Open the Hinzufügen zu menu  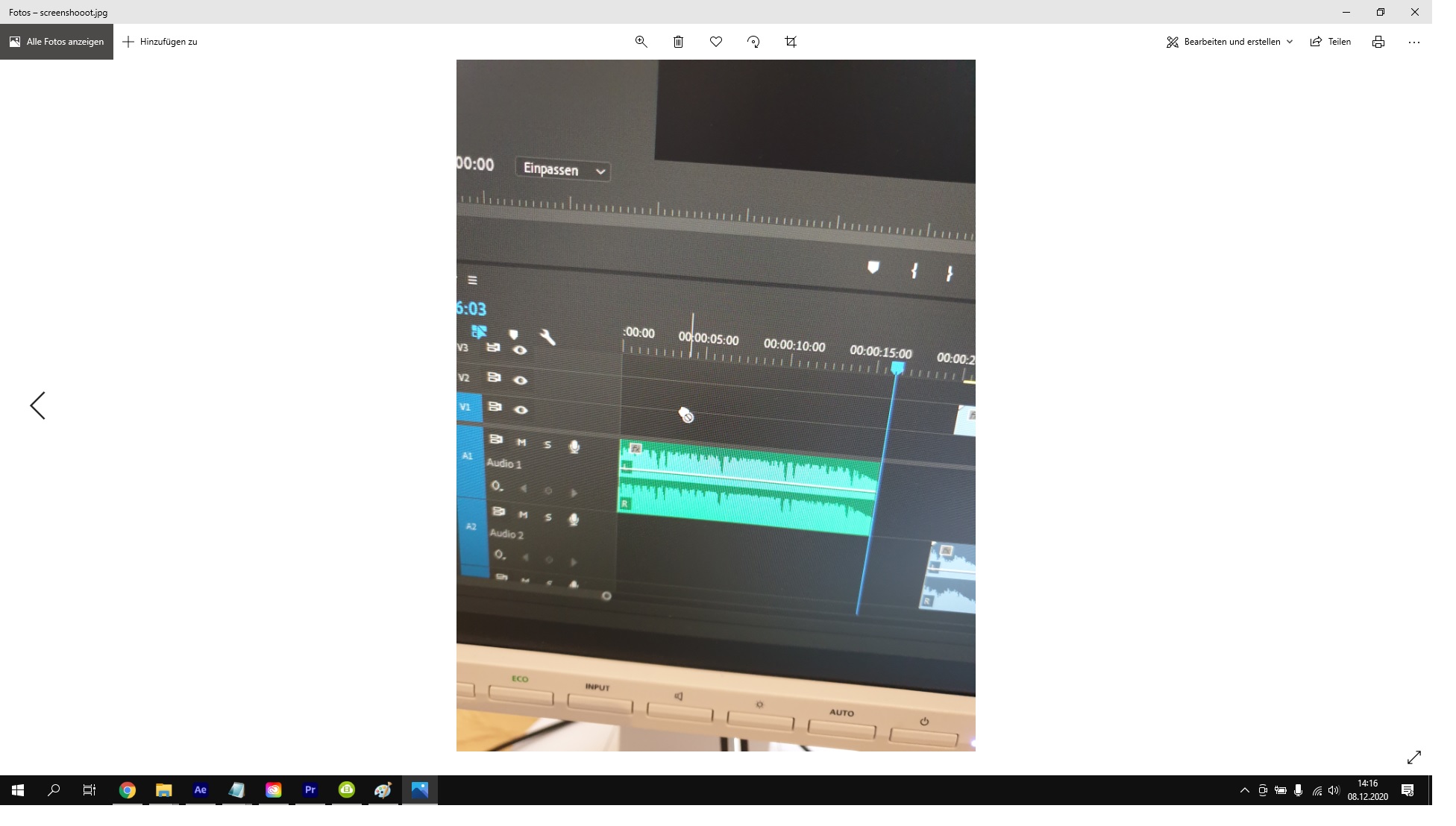click(160, 42)
